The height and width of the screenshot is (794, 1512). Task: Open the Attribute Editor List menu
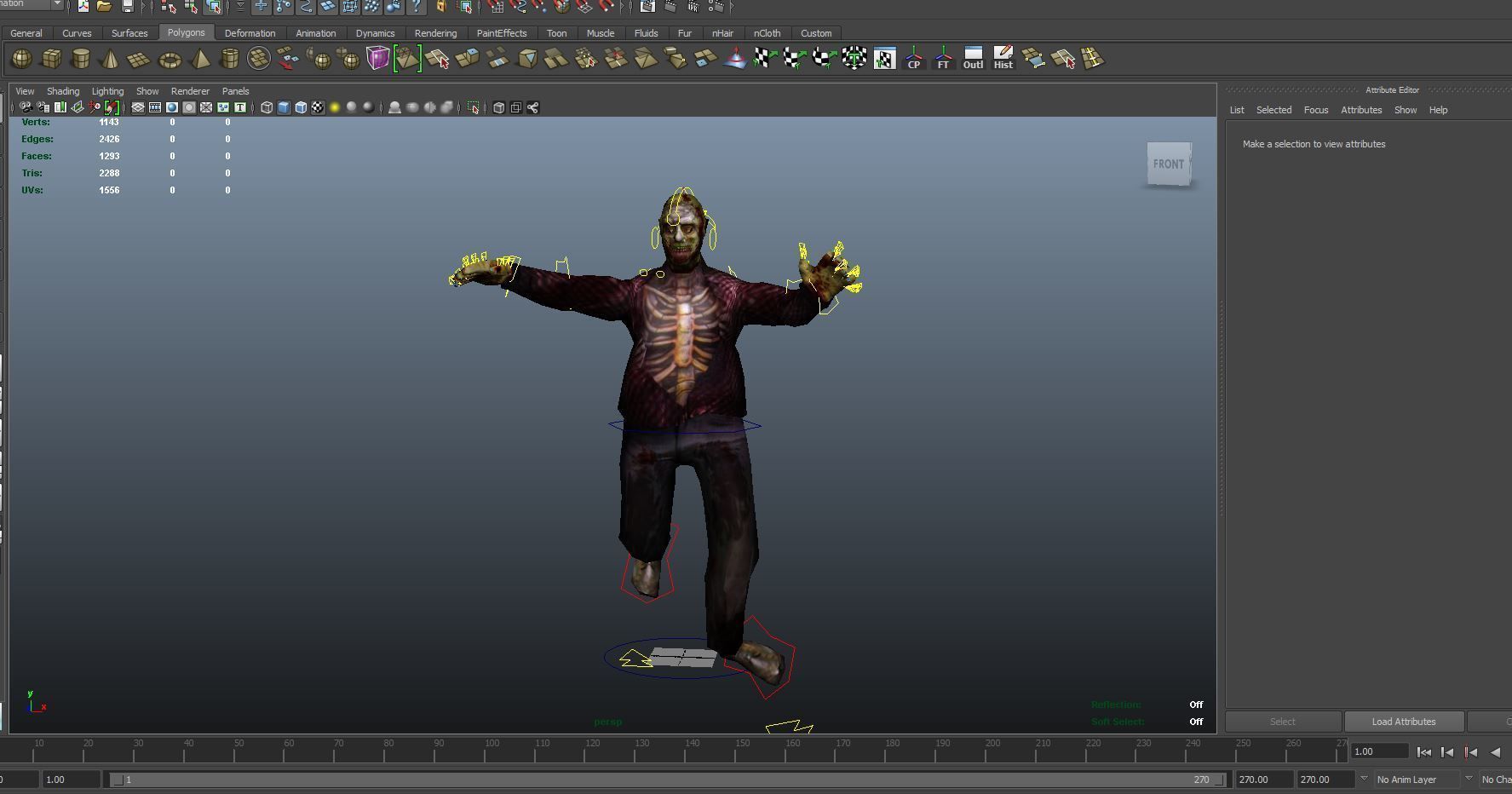click(1237, 110)
